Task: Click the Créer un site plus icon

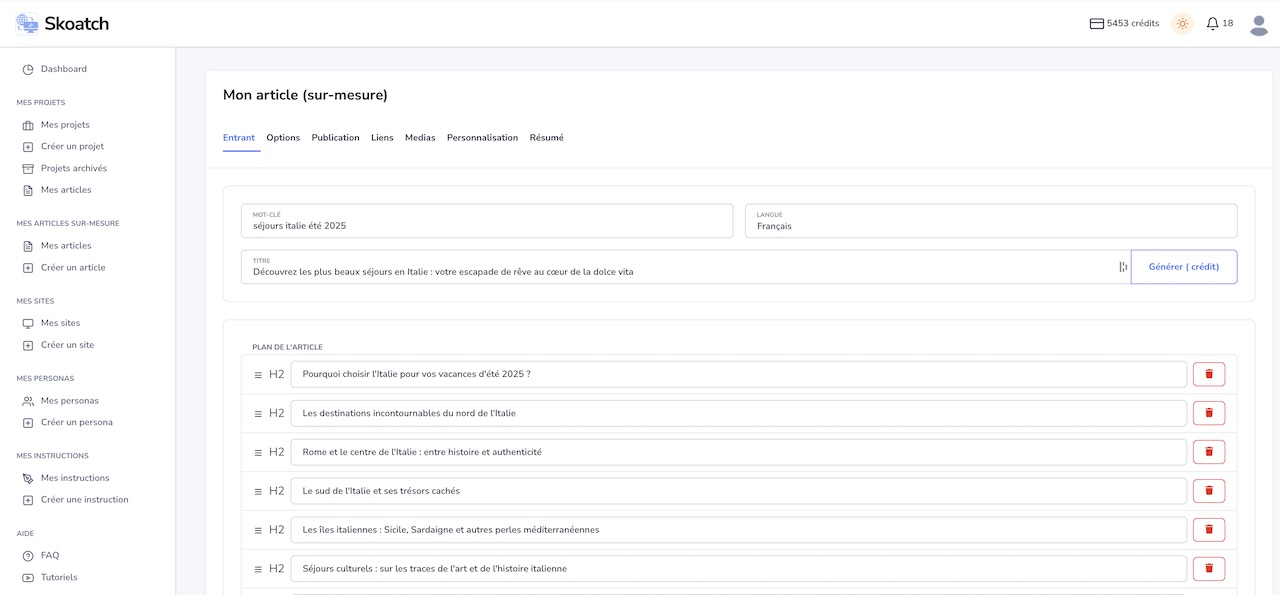Action: [28, 346]
